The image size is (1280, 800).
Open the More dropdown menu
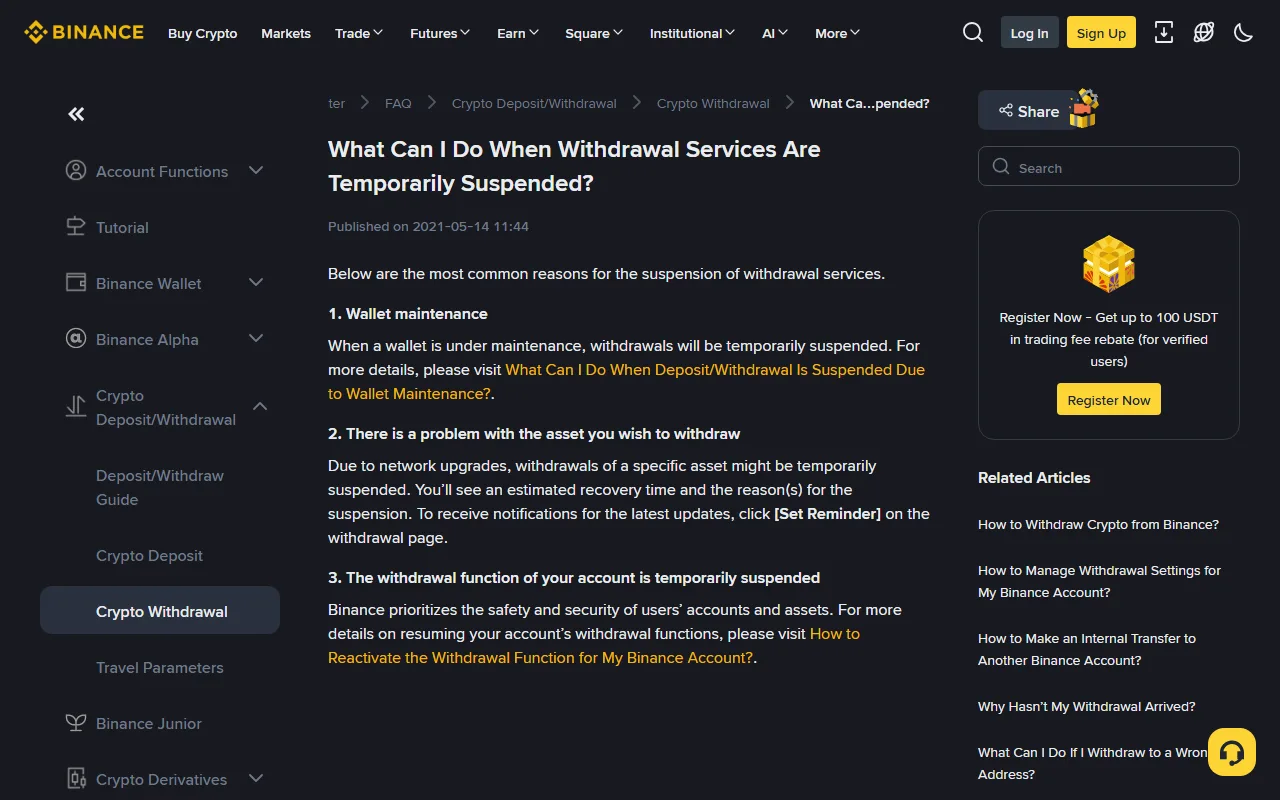pos(837,33)
